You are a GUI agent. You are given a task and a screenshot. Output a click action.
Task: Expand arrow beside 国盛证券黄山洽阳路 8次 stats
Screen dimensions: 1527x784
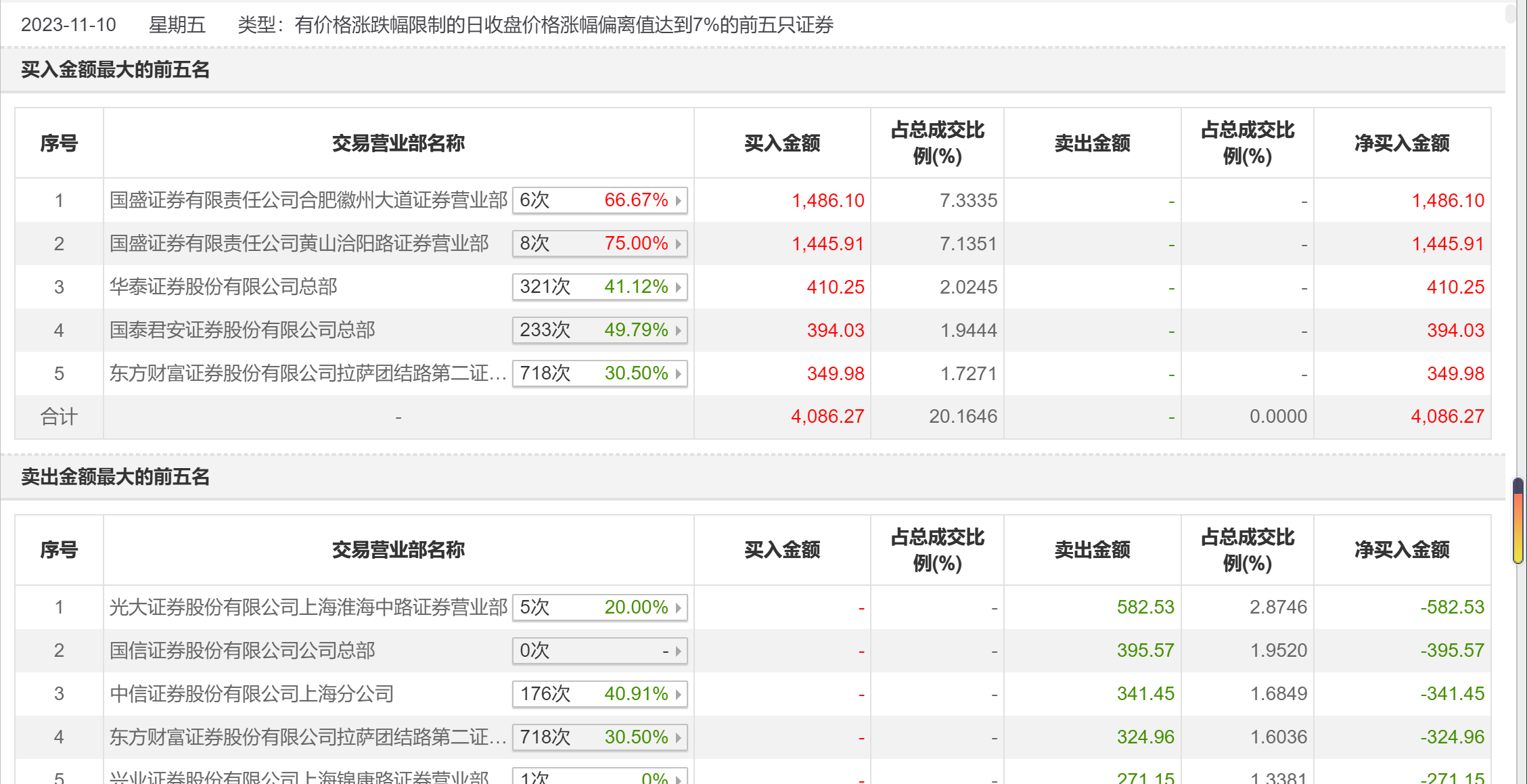coord(678,244)
